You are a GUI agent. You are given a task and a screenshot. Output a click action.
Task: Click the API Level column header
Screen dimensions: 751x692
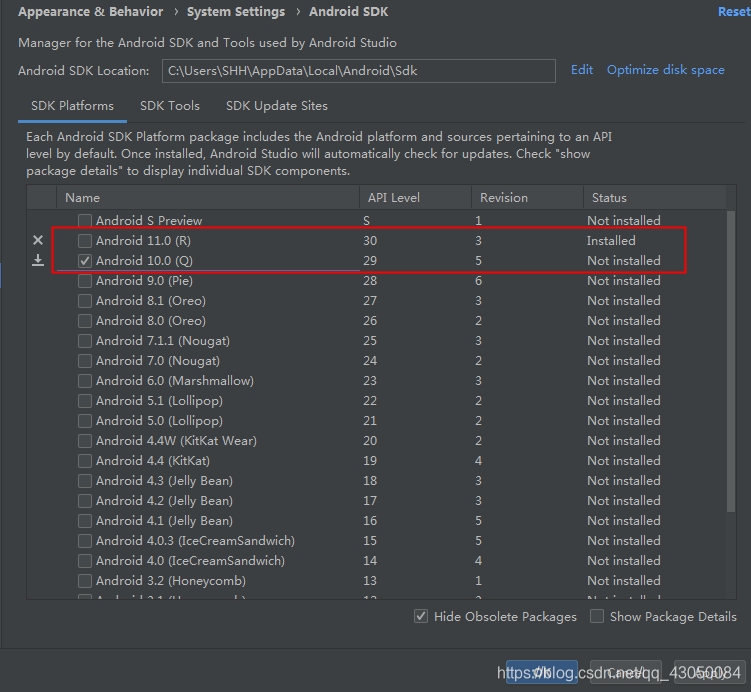[415, 197]
